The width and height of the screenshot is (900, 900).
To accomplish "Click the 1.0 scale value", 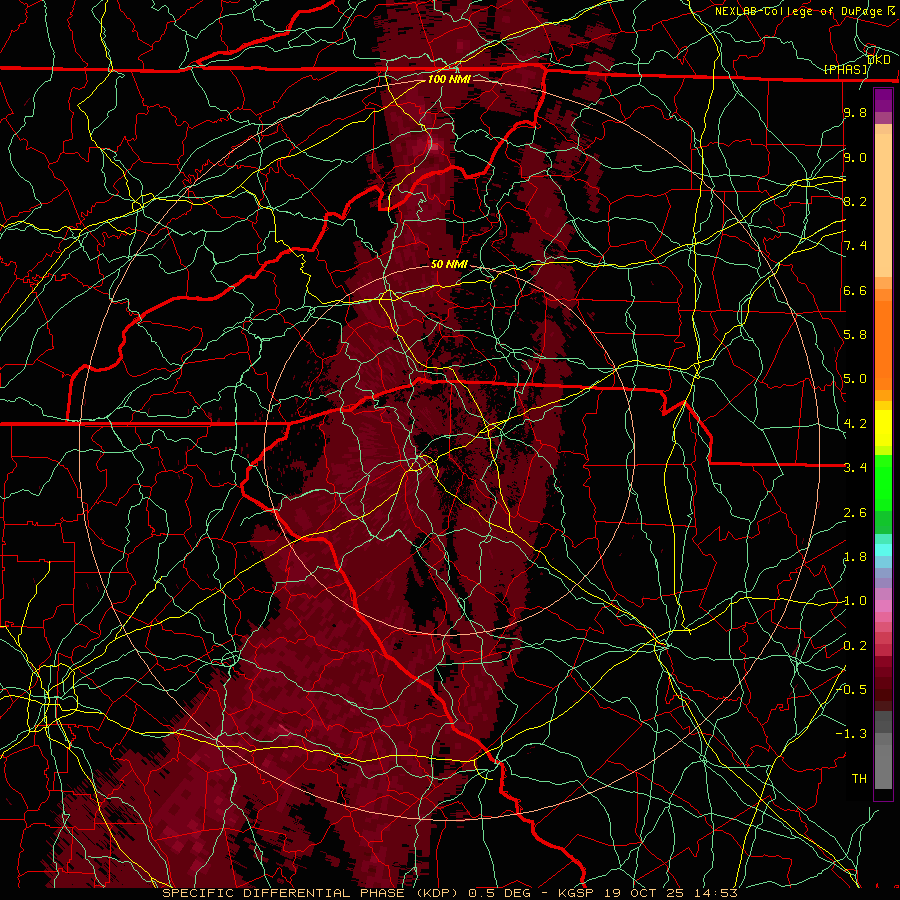I will (855, 601).
